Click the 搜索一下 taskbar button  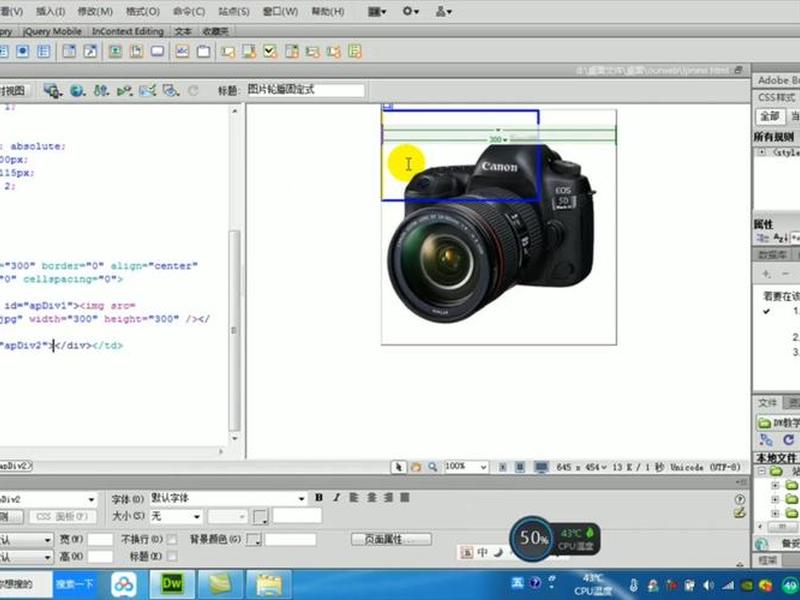pyautogui.click(x=76, y=584)
